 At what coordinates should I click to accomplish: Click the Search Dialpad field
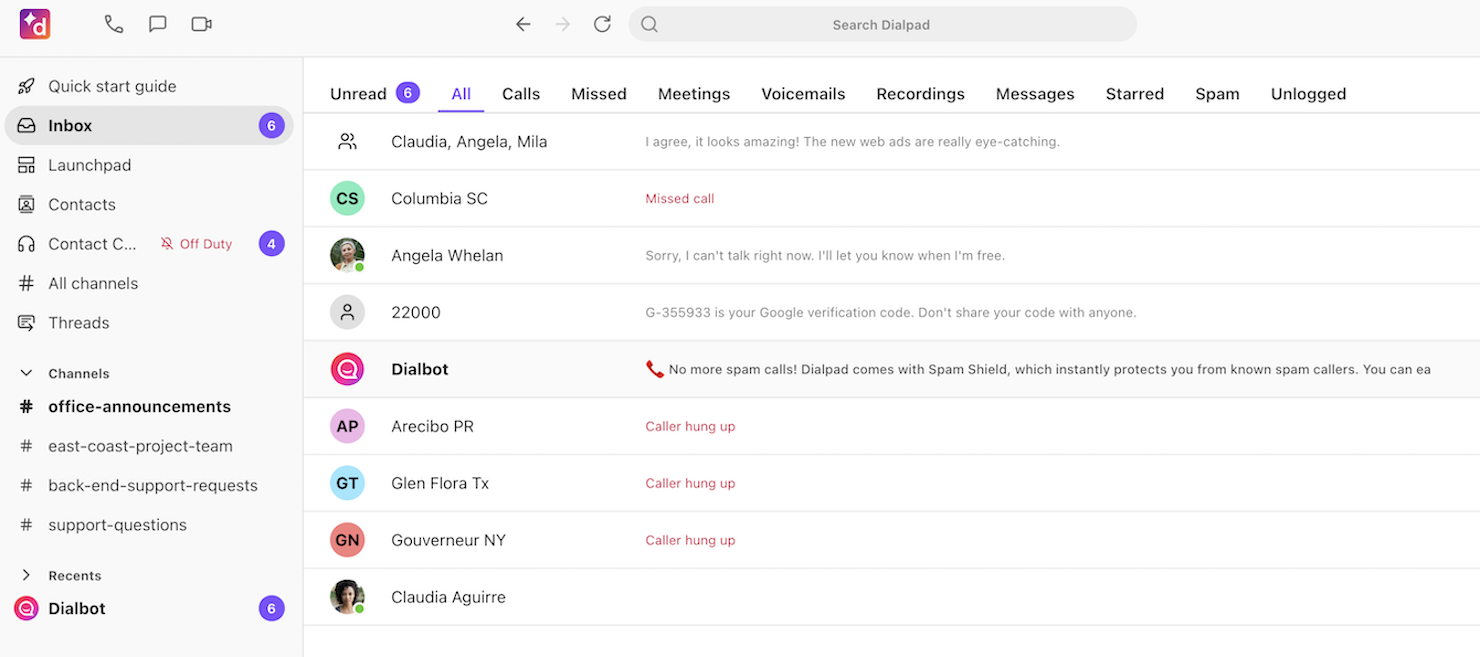(881, 24)
